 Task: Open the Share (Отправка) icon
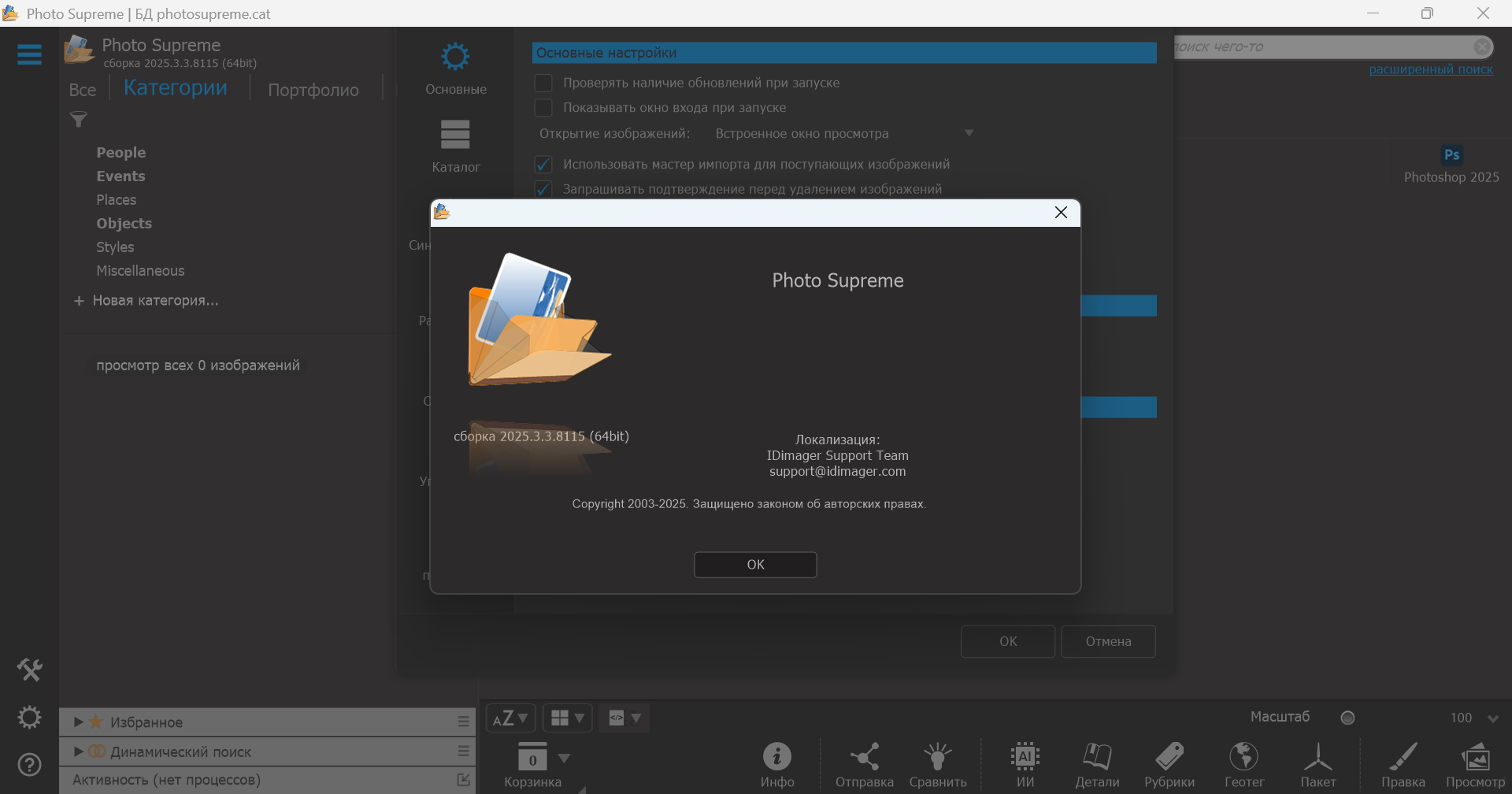pyautogui.click(x=864, y=758)
